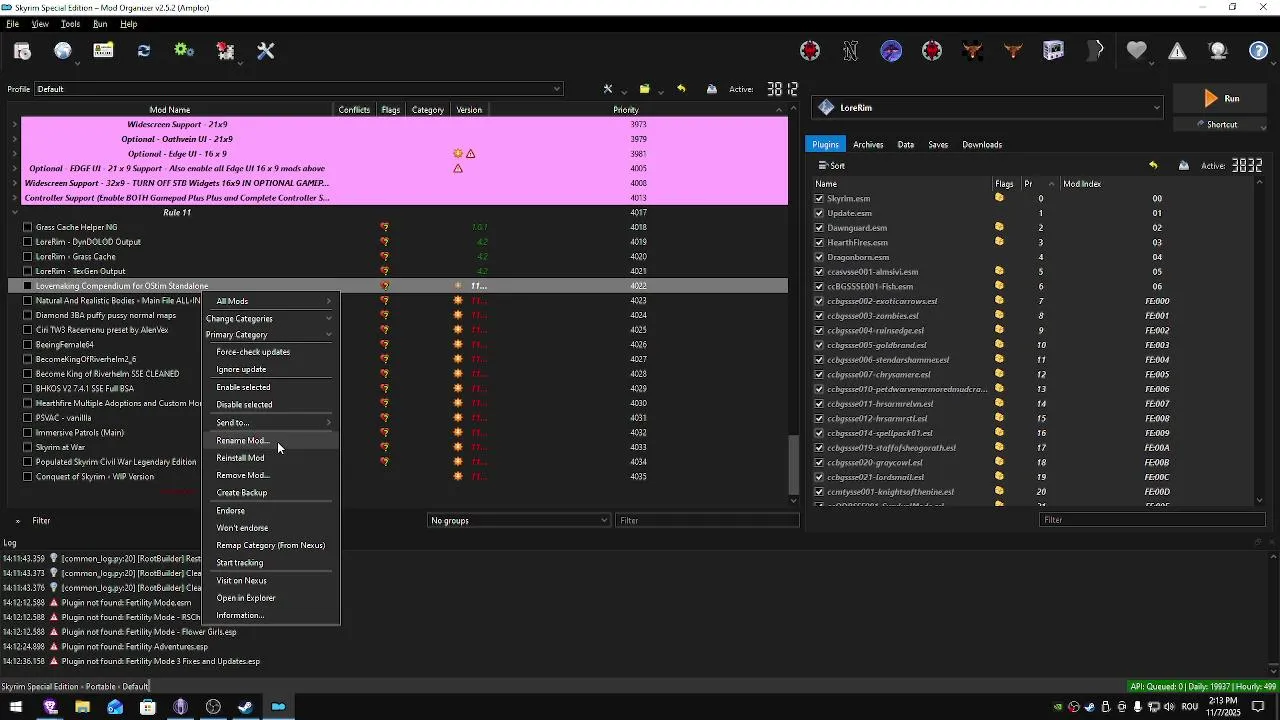The height and width of the screenshot is (720, 1280).
Task: Switch to the Downloads tab
Action: (x=982, y=145)
